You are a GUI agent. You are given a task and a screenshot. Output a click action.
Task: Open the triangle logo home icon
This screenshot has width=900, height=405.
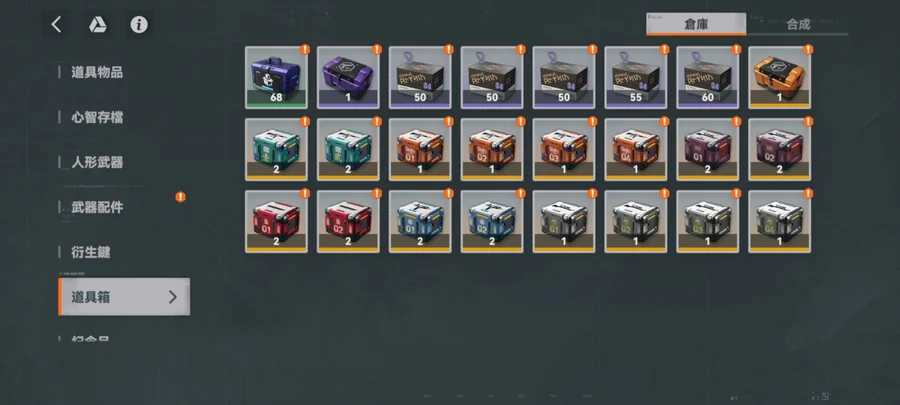point(98,25)
